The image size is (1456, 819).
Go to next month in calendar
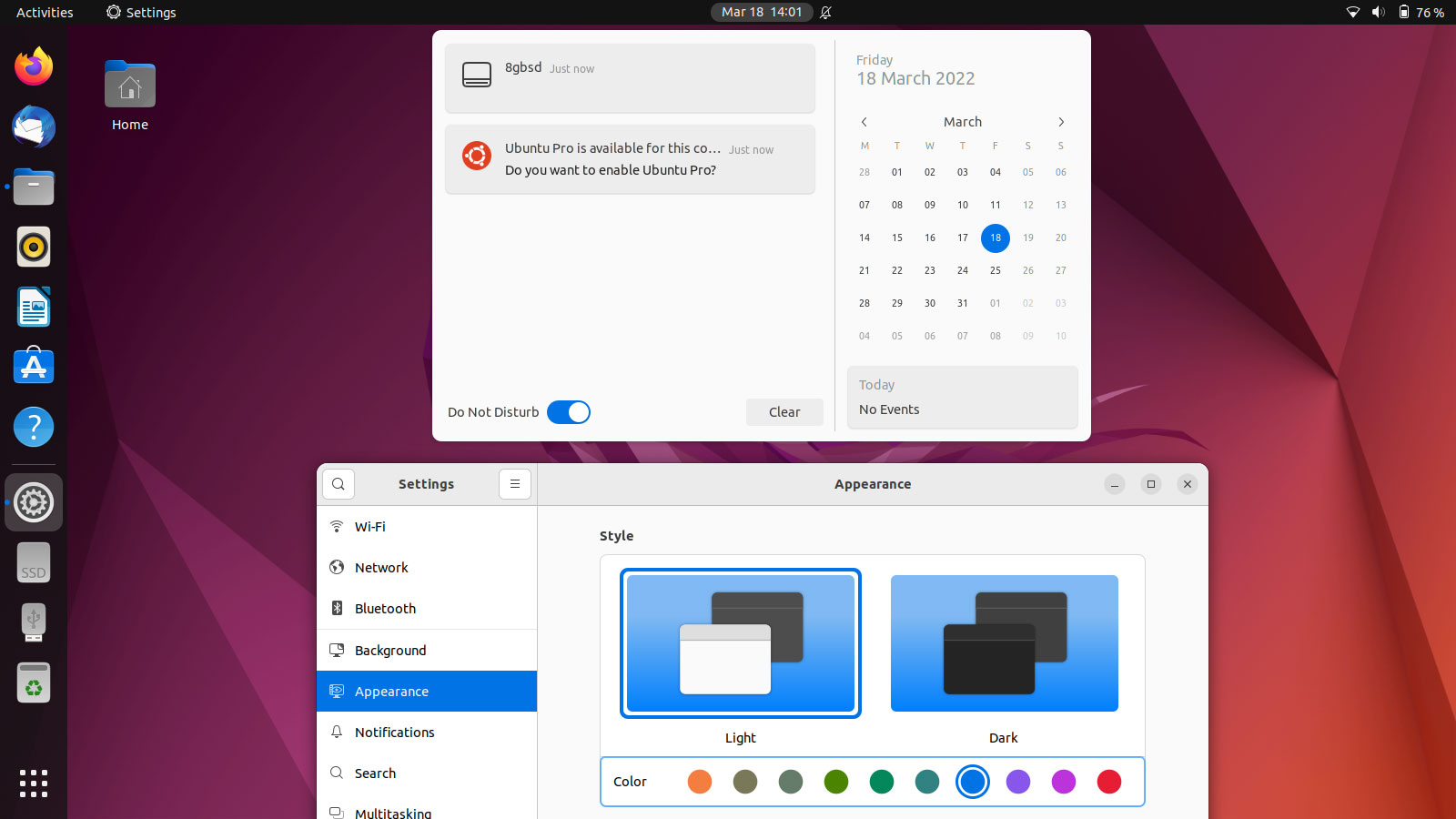tap(1061, 122)
